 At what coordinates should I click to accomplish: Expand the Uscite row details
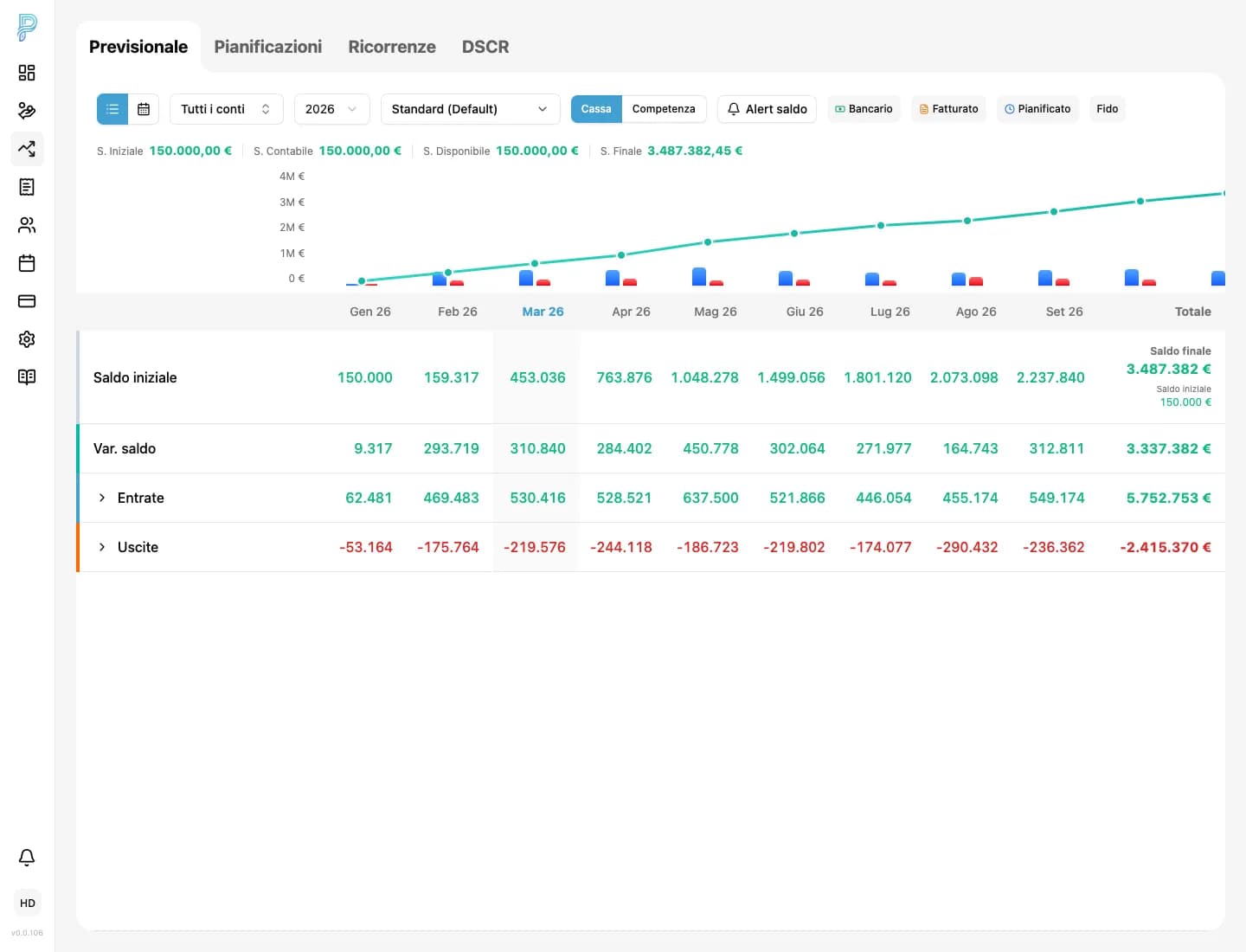[102, 547]
